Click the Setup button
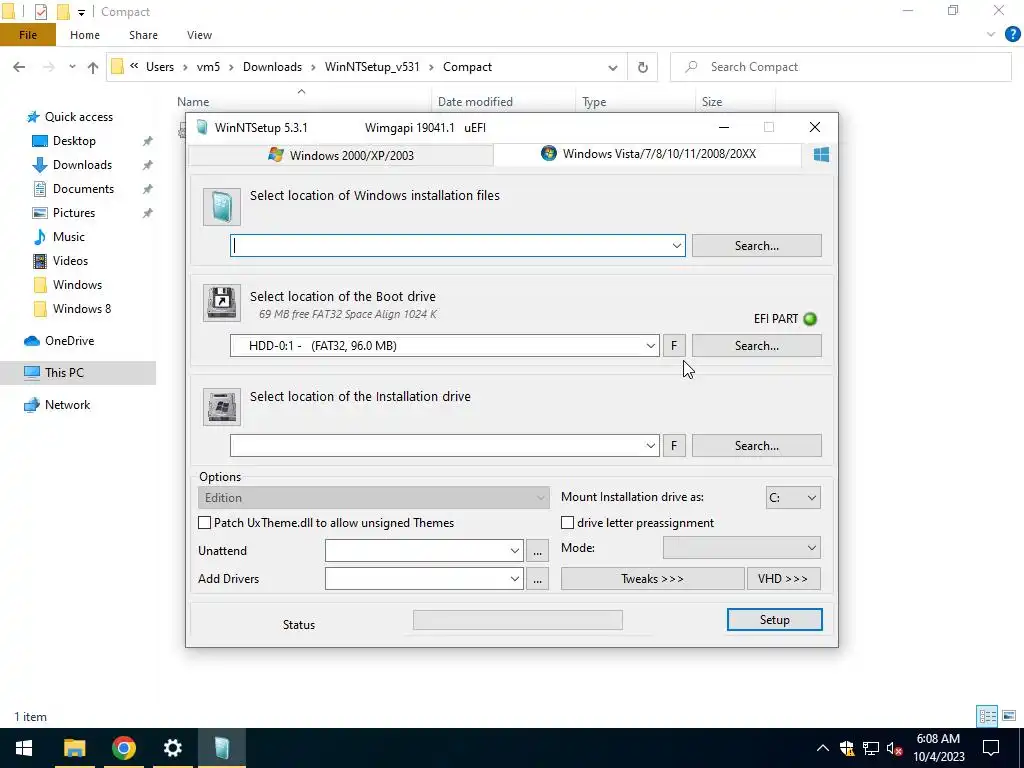Viewport: 1024px width, 768px height. coord(775,620)
